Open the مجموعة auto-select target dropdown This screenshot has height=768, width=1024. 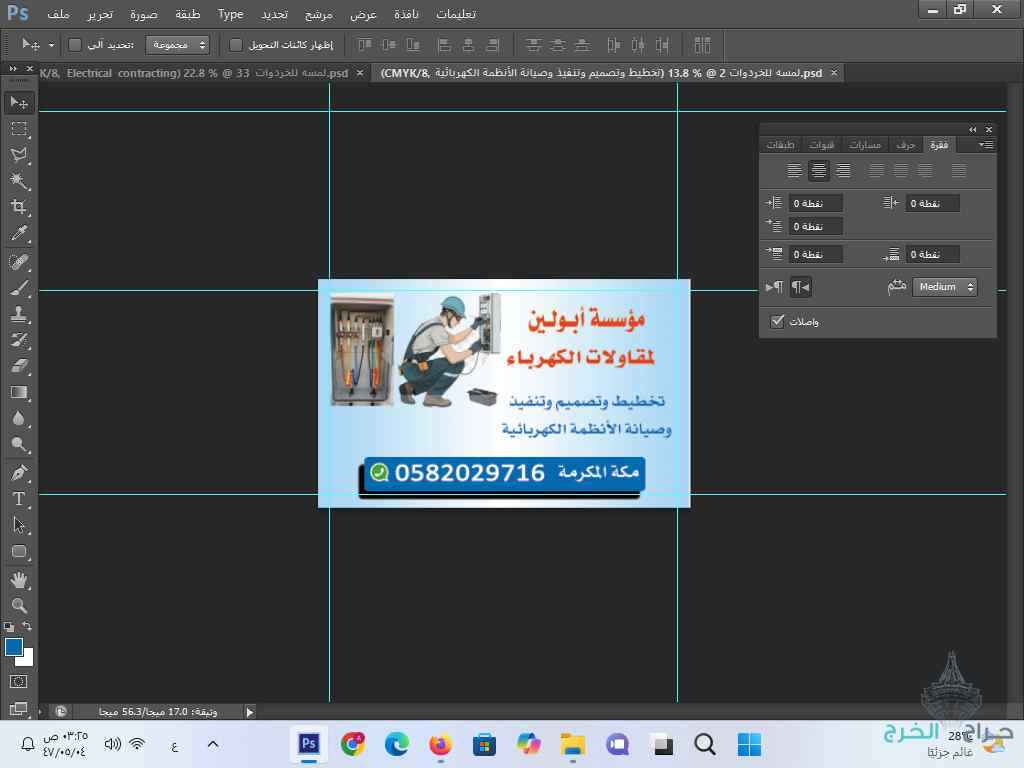178,45
